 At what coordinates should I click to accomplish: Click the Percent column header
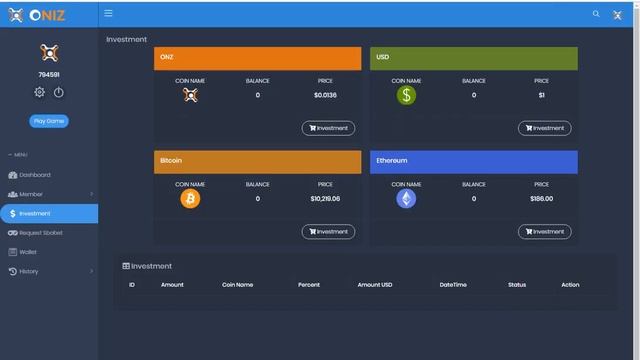pos(309,285)
